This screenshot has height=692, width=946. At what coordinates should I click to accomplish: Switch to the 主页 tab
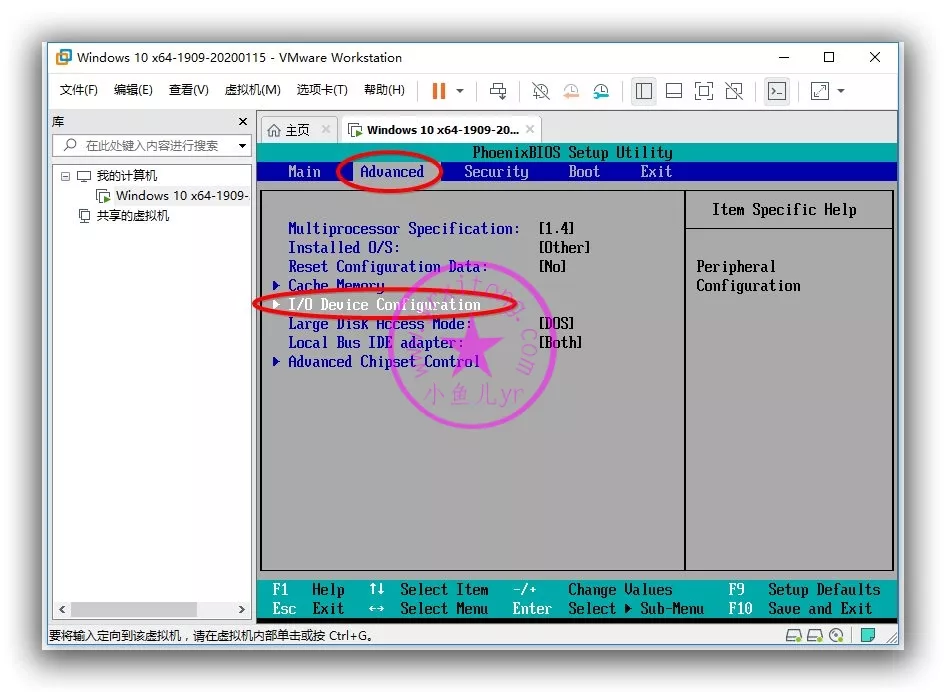[x=288, y=130]
